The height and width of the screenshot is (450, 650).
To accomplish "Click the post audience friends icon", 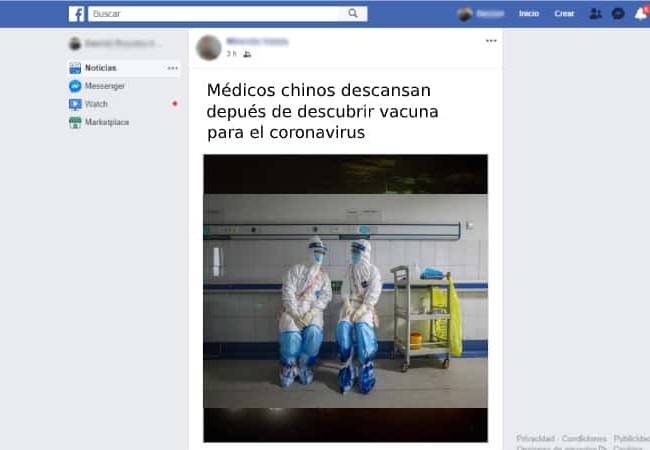I will coord(247,54).
